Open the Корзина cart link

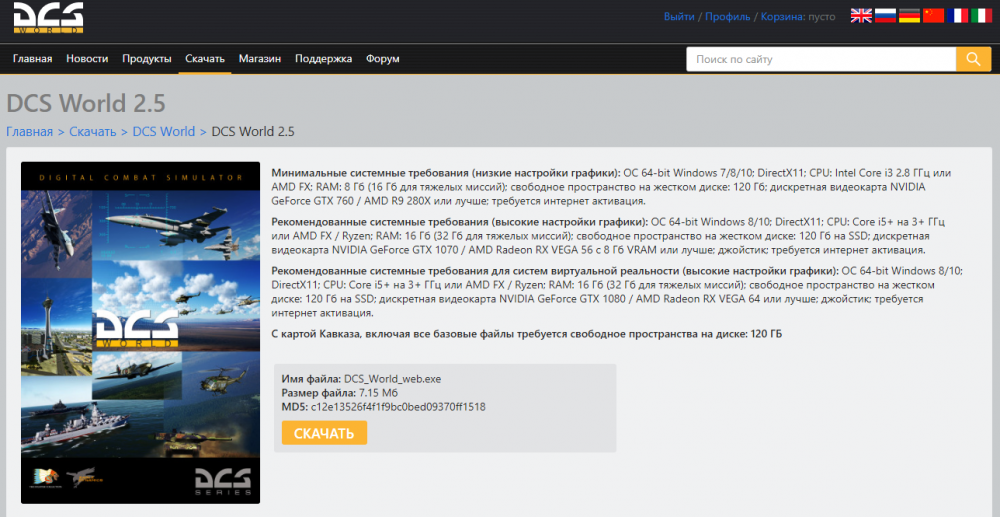[x=782, y=17]
